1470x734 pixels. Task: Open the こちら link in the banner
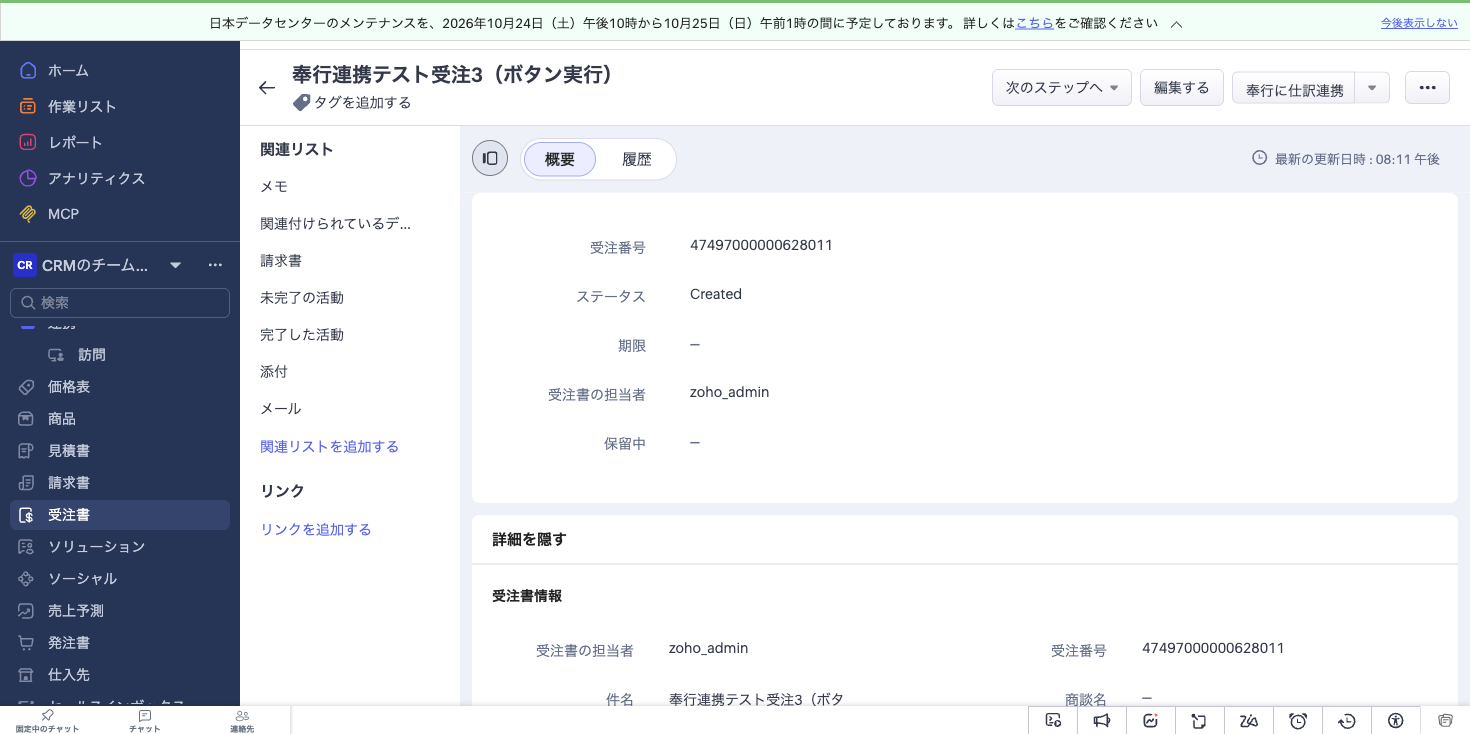click(x=1035, y=23)
